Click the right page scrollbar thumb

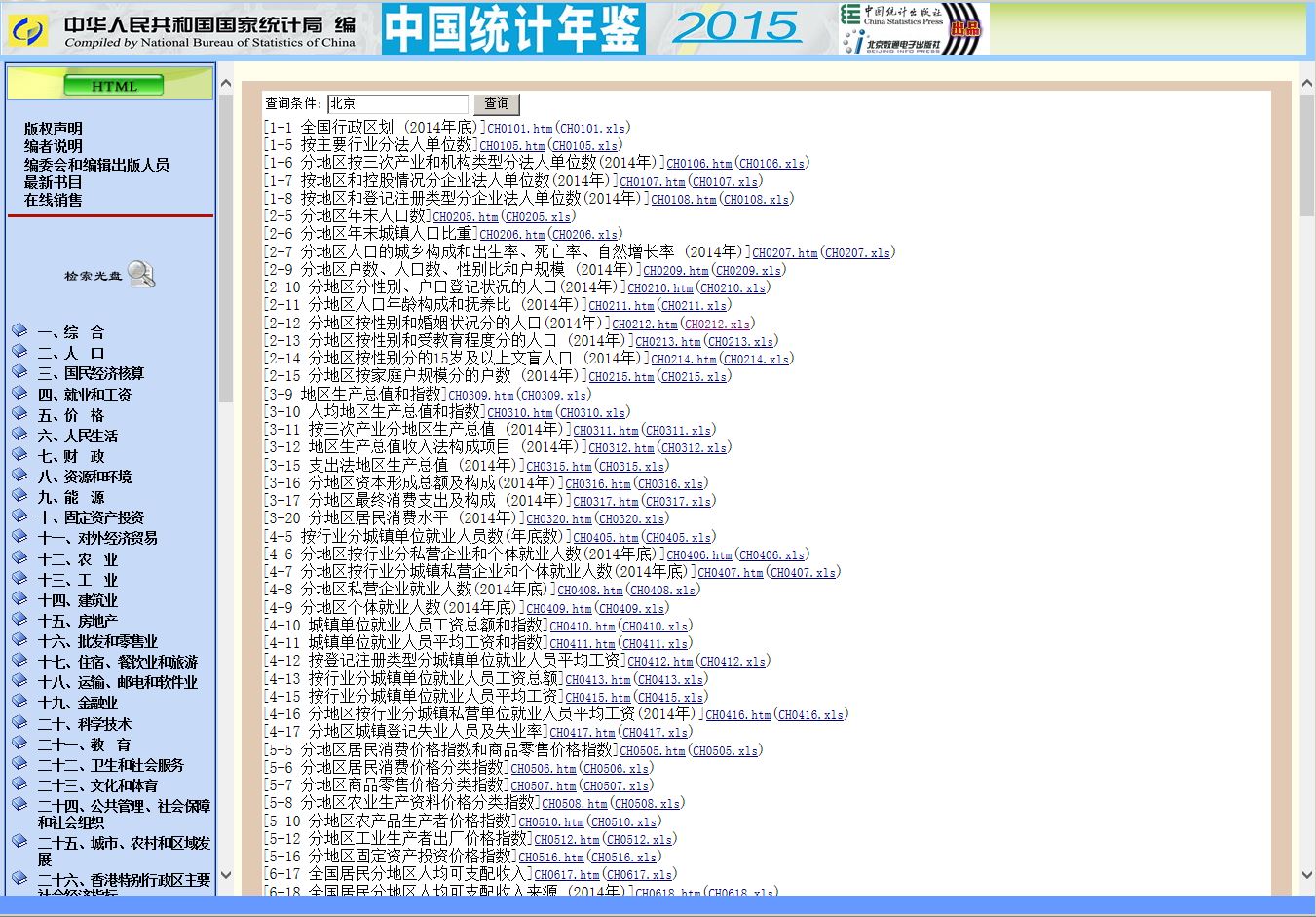tap(1307, 155)
